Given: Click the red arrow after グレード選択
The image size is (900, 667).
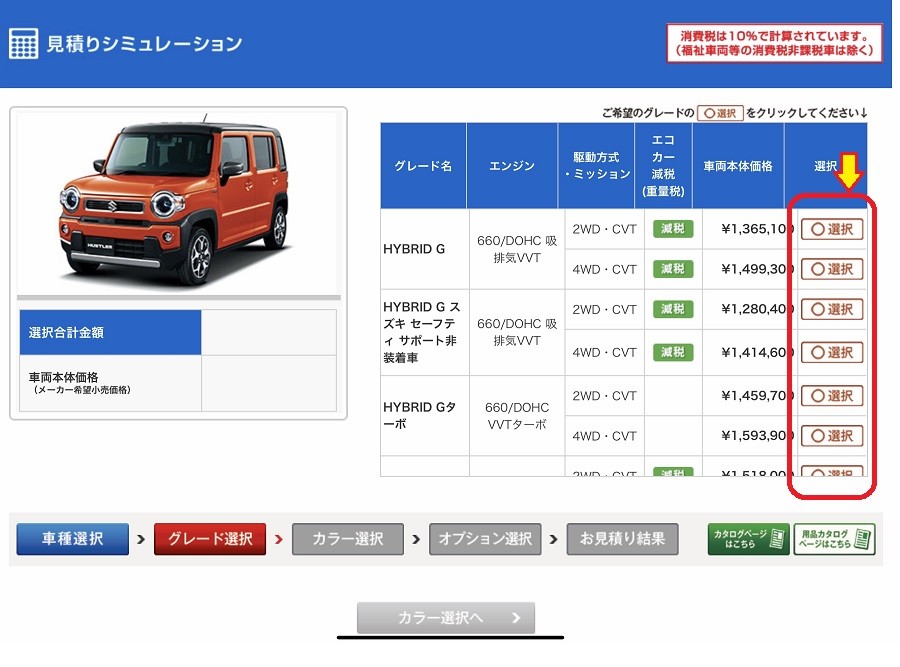Looking at the screenshot, I should coord(279,540).
